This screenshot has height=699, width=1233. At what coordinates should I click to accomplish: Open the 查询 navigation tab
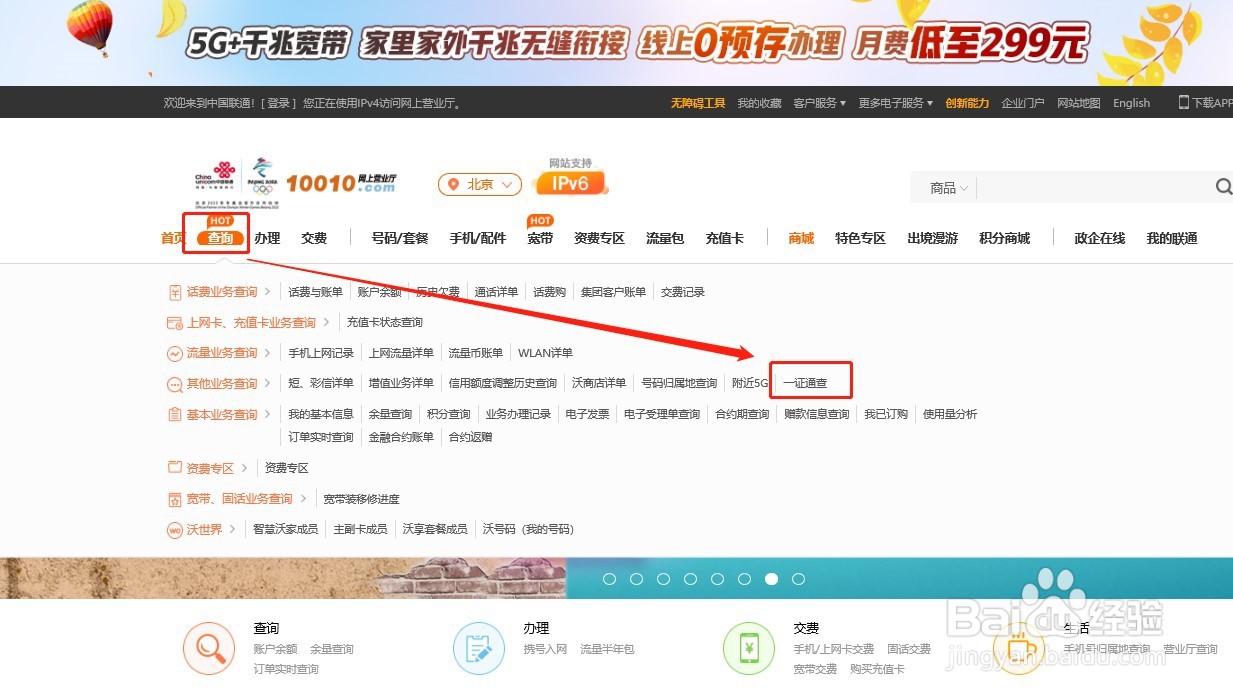(220, 238)
